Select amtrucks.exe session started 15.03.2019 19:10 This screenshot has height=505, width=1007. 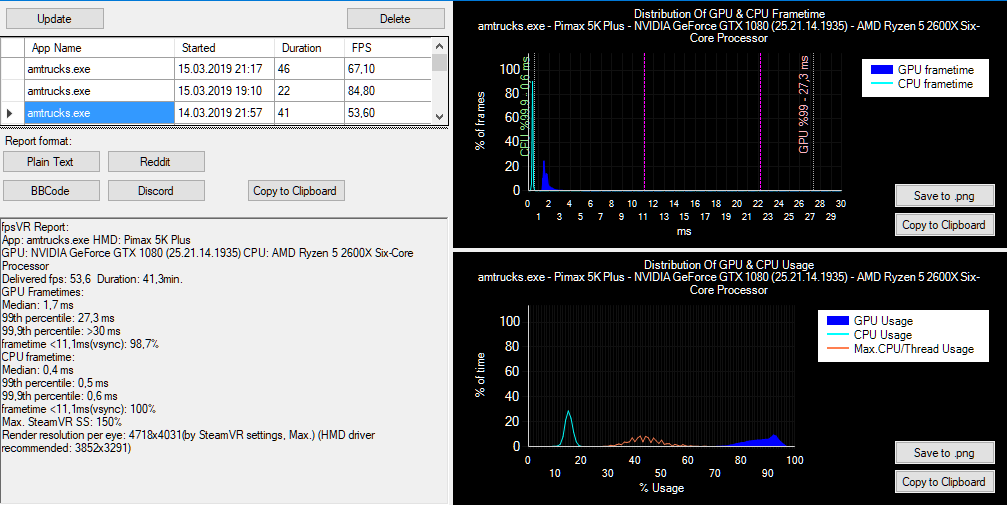100,91
